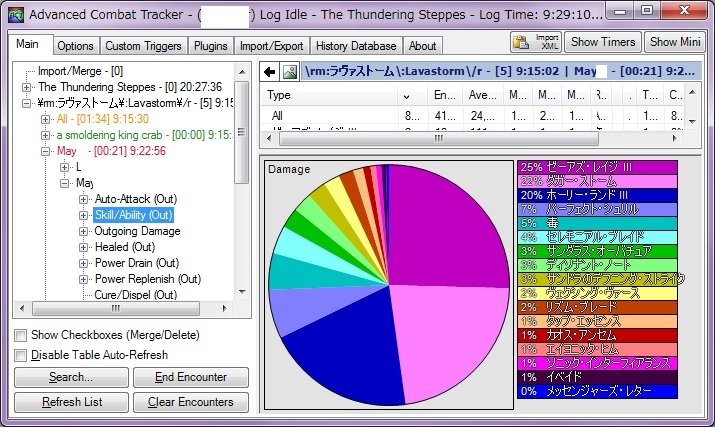Click the 22% pink legend entry

tap(597, 181)
